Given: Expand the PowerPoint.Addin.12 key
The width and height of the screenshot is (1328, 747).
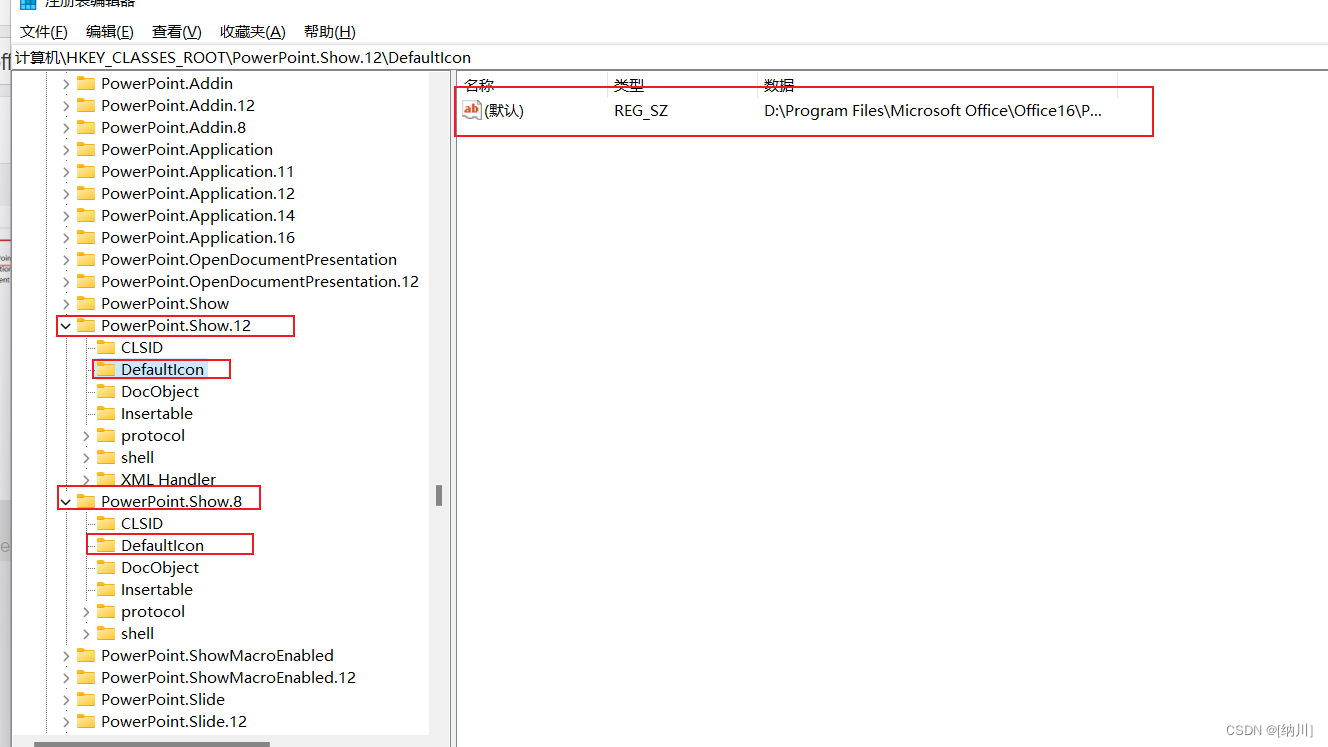Looking at the screenshot, I should pyautogui.click(x=66, y=106).
